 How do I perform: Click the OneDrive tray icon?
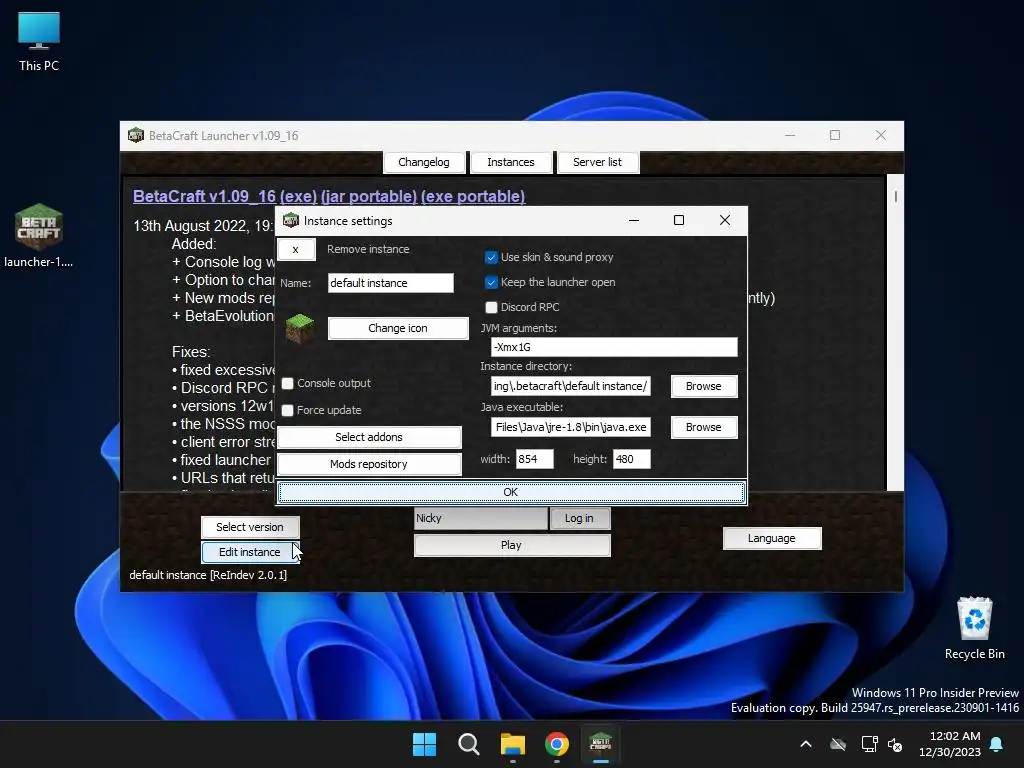pyautogui.click(x=838, y=744)
